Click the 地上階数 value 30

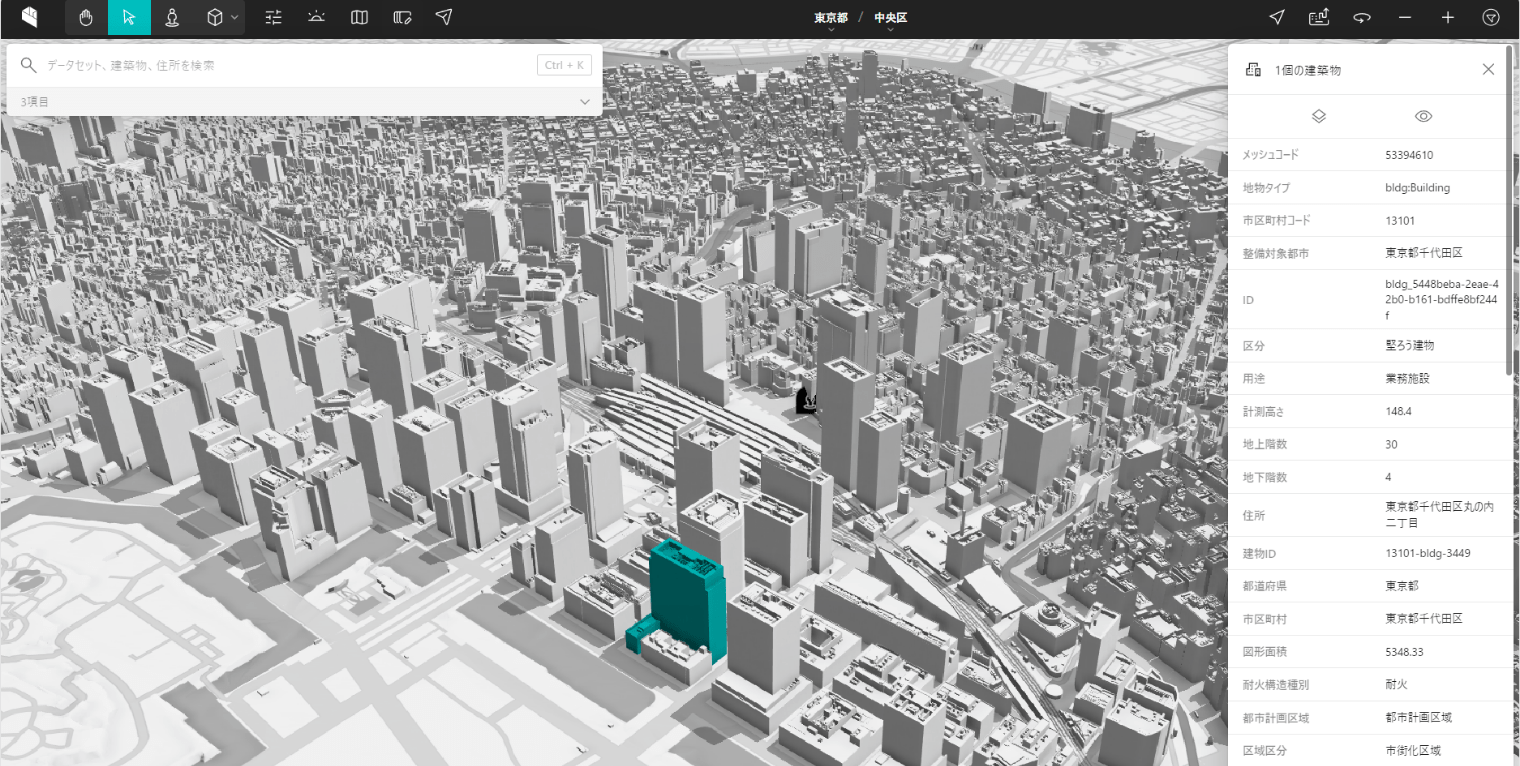[1391, 444]
